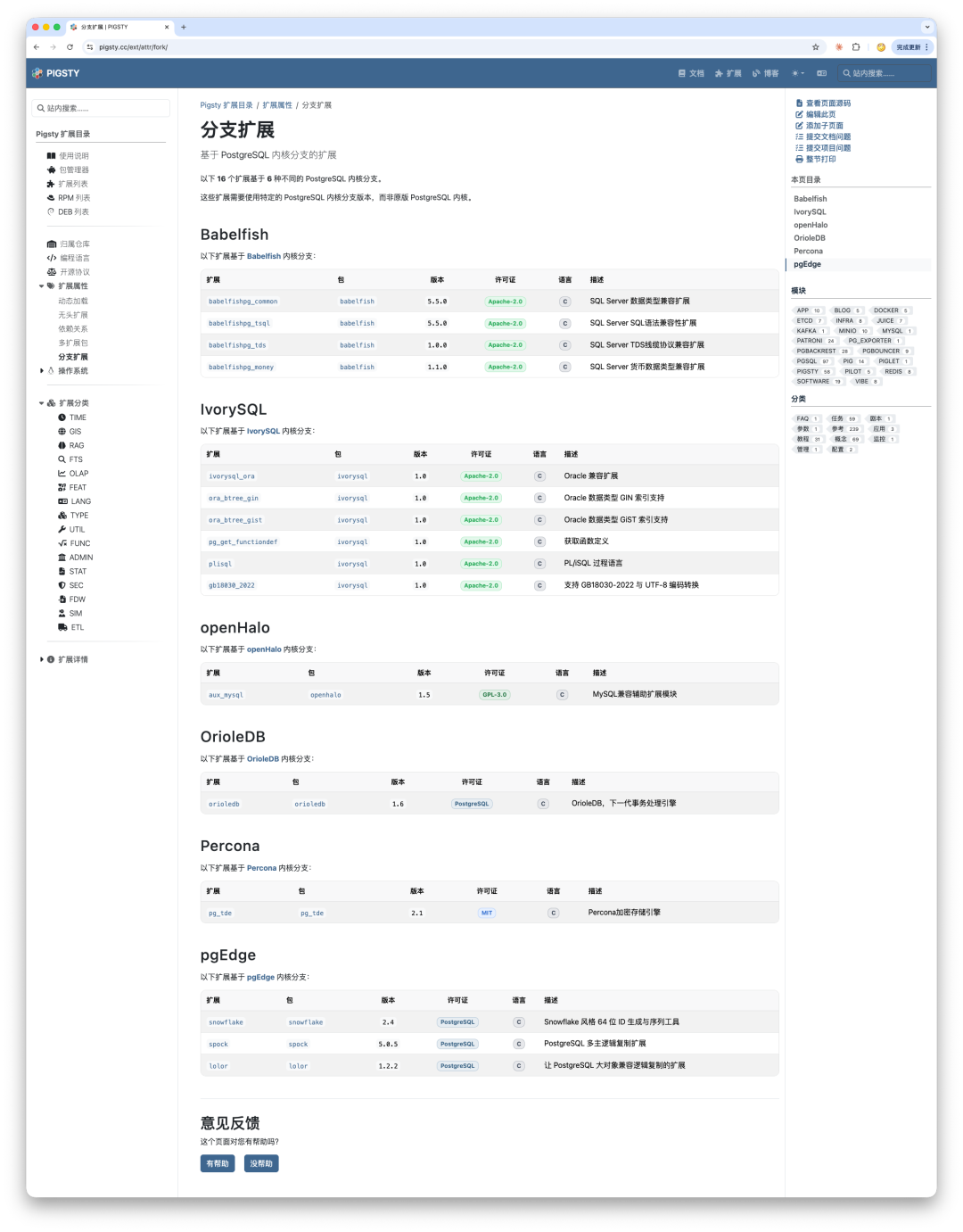The width and height of the screenshot is (963, 1232).
Task: Click the PIGSTY logo in the navbar
Action: click(x=56, y=73)
